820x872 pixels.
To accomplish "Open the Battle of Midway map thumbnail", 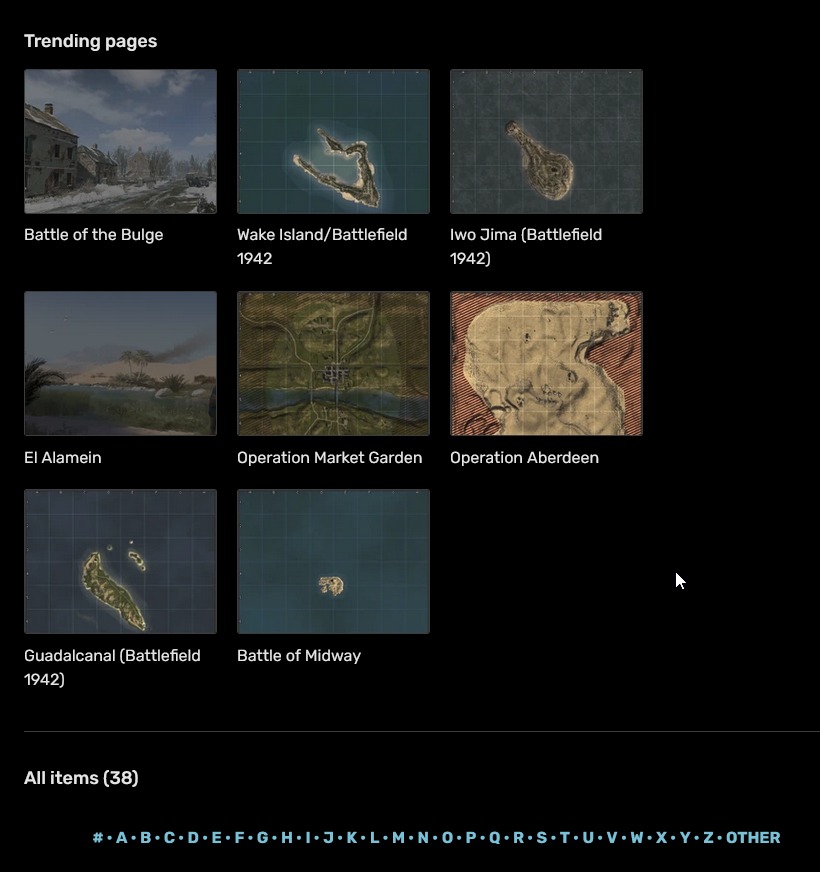I will click(x=333, y=561).
